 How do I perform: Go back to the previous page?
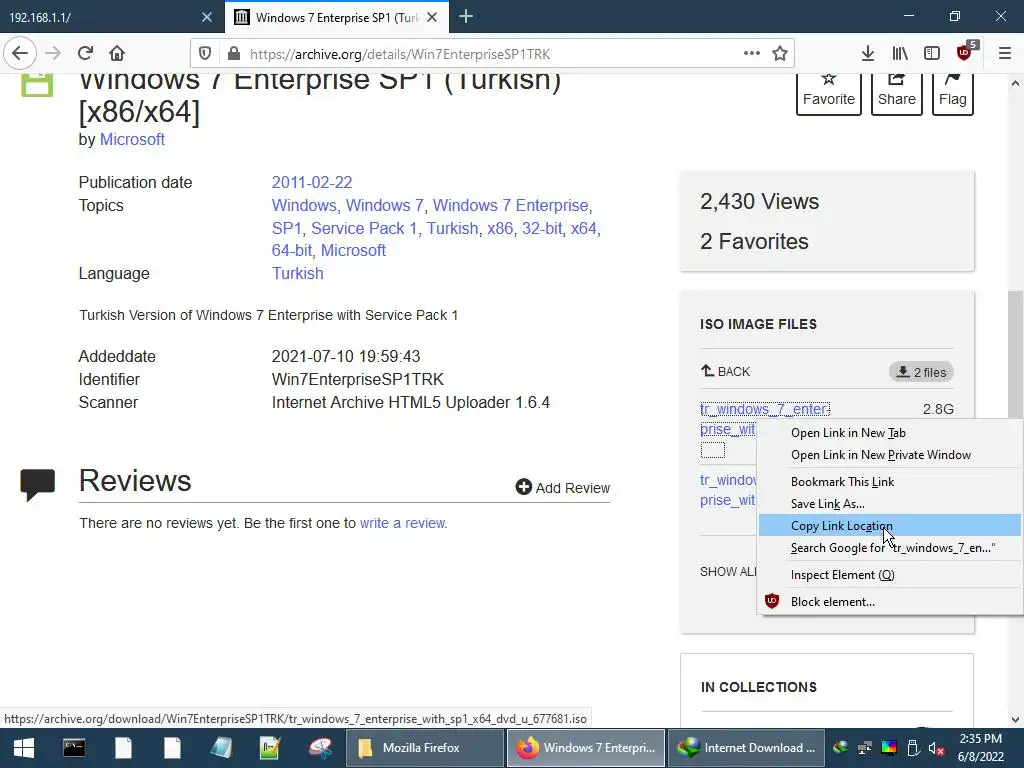[x=20, y=54]
